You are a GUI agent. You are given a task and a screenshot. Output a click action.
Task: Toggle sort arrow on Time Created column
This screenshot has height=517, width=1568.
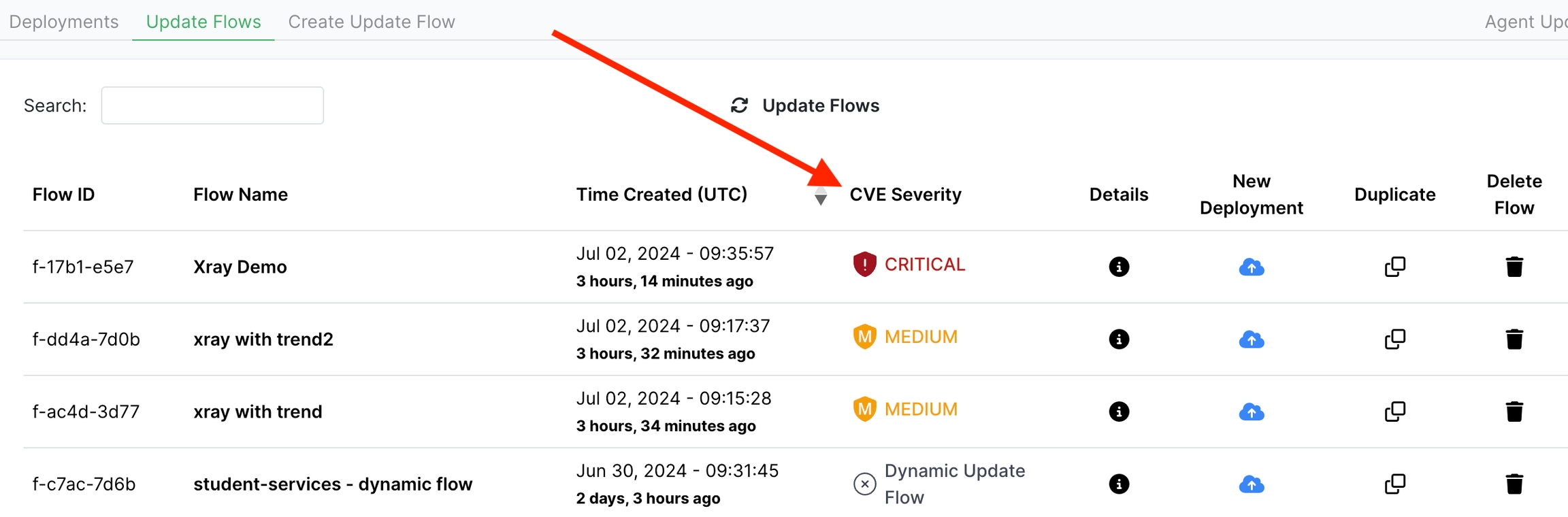pos(821,196)
